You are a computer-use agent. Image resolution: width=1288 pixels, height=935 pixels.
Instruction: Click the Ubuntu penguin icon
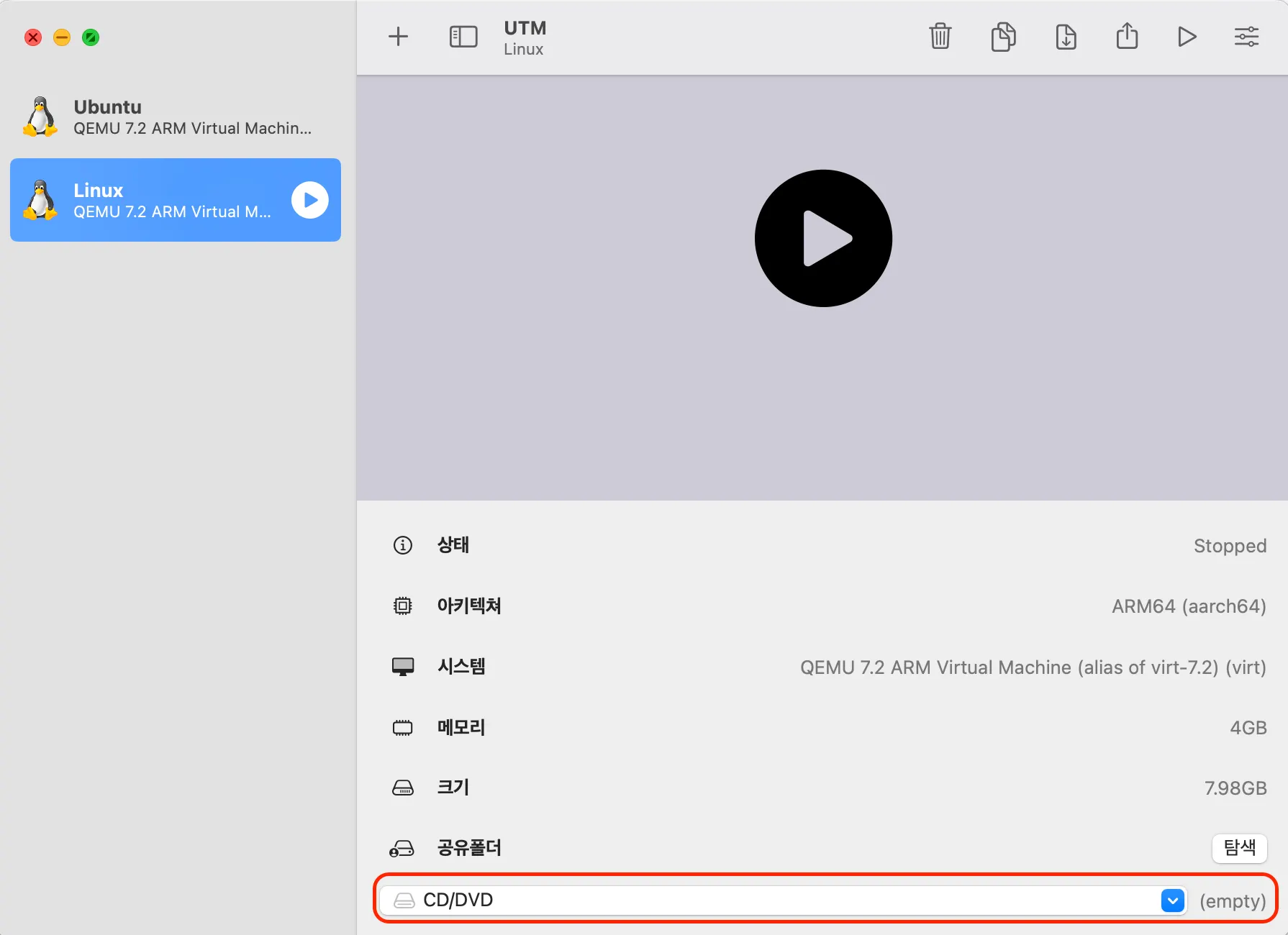[x=40, y=117]
